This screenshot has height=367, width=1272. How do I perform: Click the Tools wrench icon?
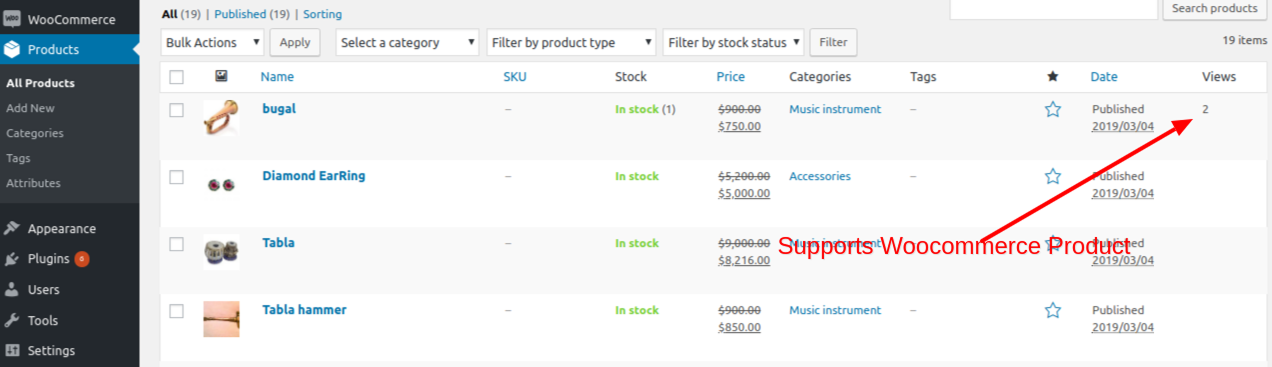[12, 321]
